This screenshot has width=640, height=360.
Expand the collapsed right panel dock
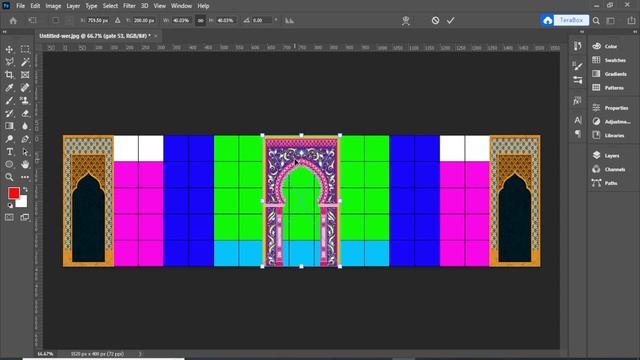click(x=635, y=32)
